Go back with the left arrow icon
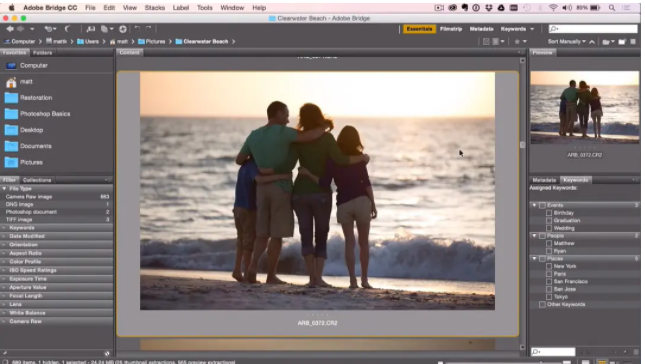 coord(9,29)
